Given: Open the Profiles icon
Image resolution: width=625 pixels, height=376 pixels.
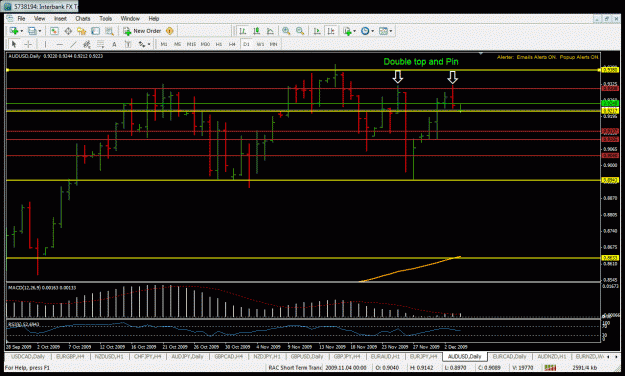Looking at the screenshot, I should (x=32, y=31).
